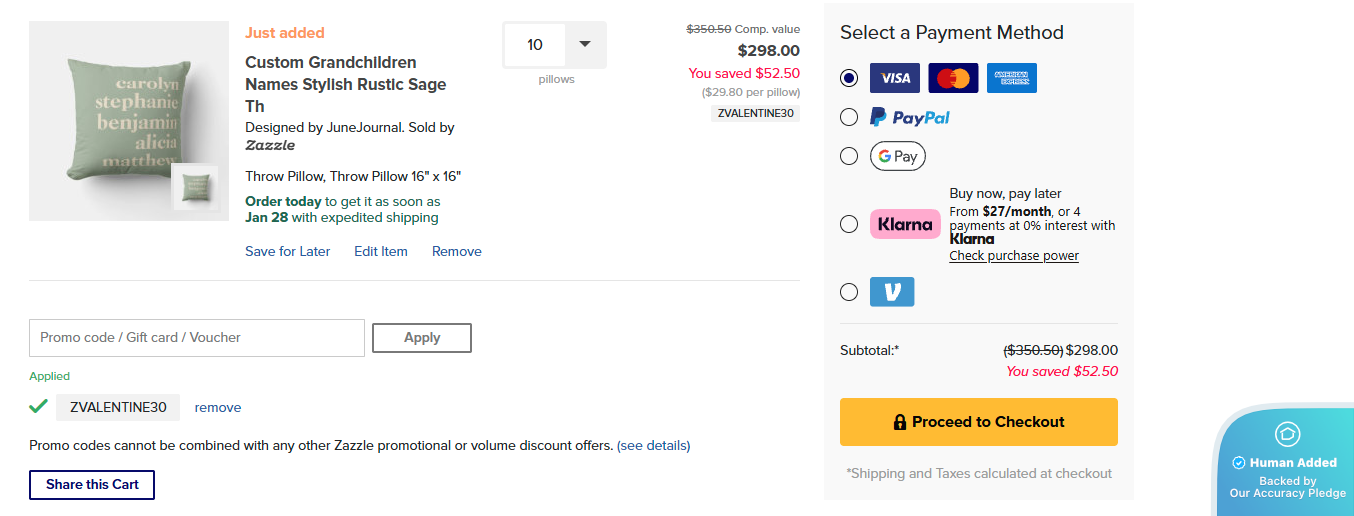
Task: Click the PayPal logo
Action: coord(909,118)
